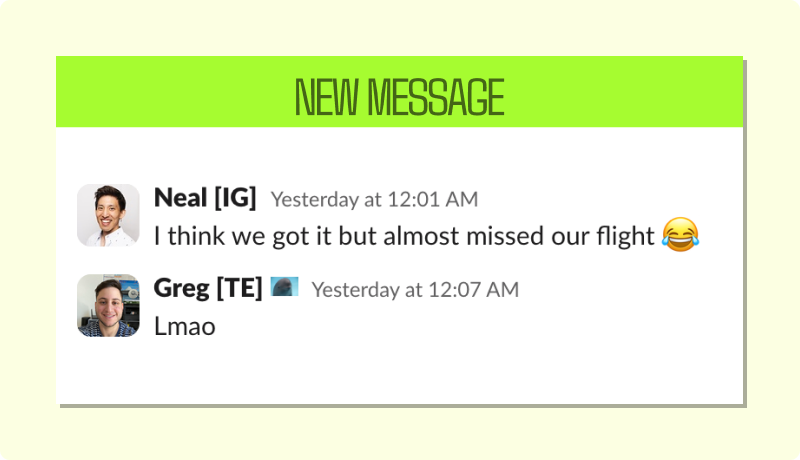Open Greg [TE] sender name
Screen dimensions: 800x460
pyautogui.click(x=208, y=288)
